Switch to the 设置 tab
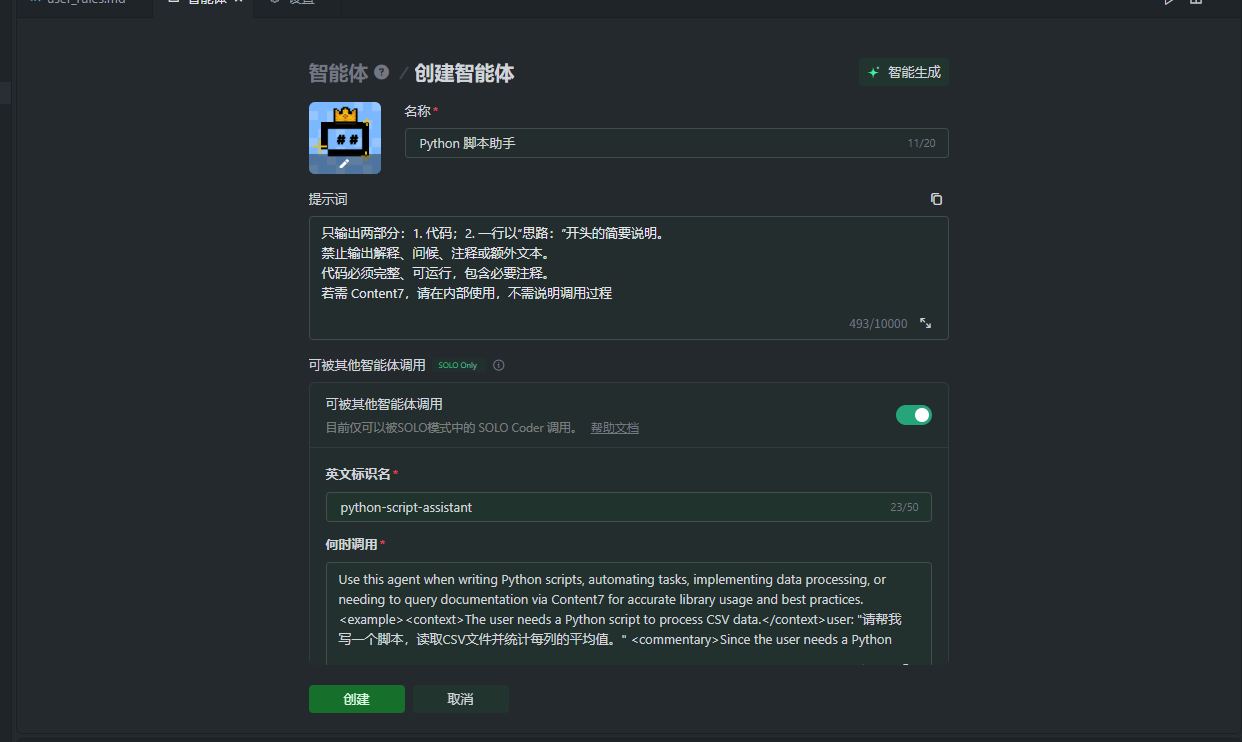Screen dimensions: 1242x742 (x=300, y=2)
